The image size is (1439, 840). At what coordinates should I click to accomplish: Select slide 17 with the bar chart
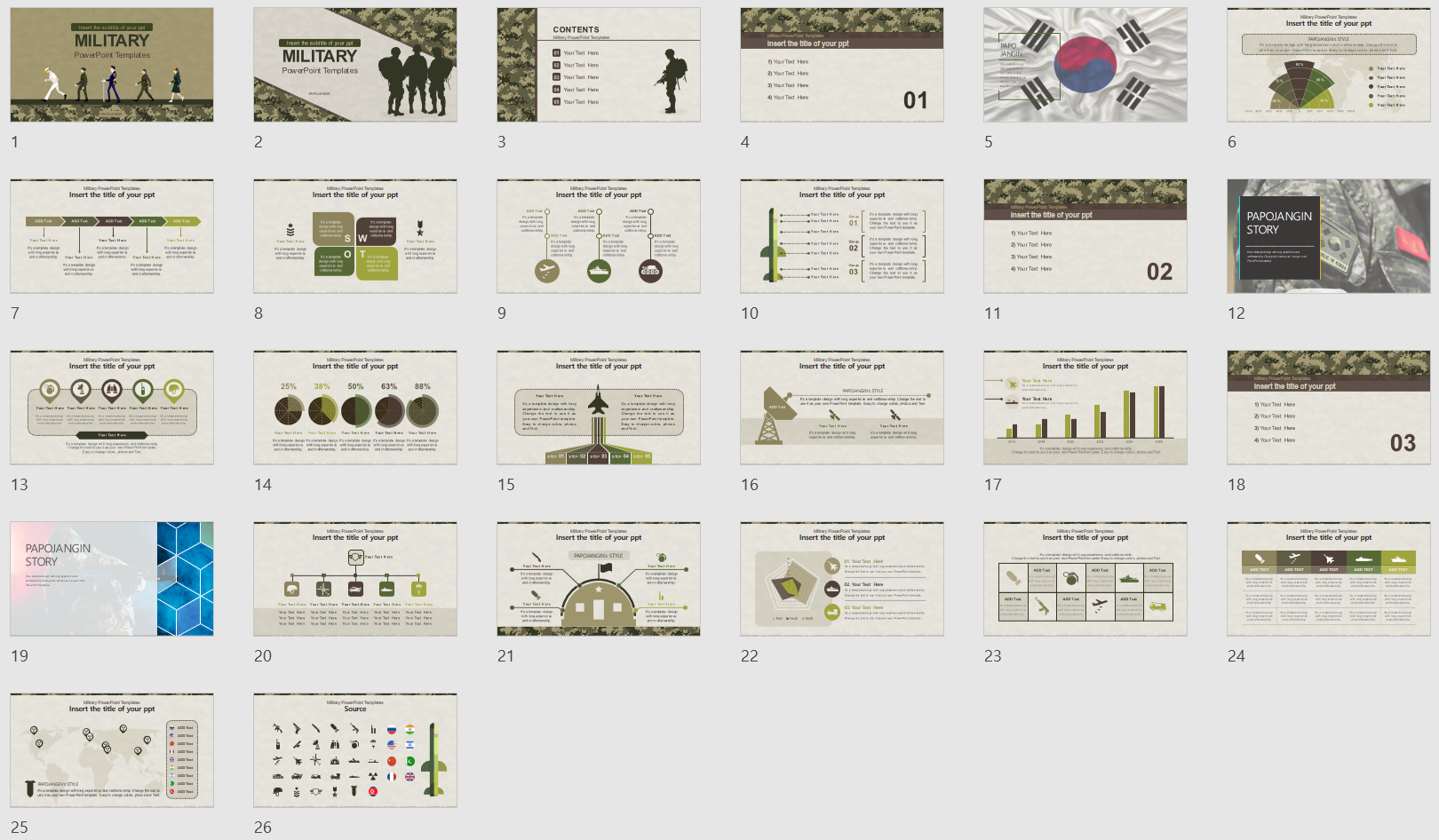coord(1085,408)
